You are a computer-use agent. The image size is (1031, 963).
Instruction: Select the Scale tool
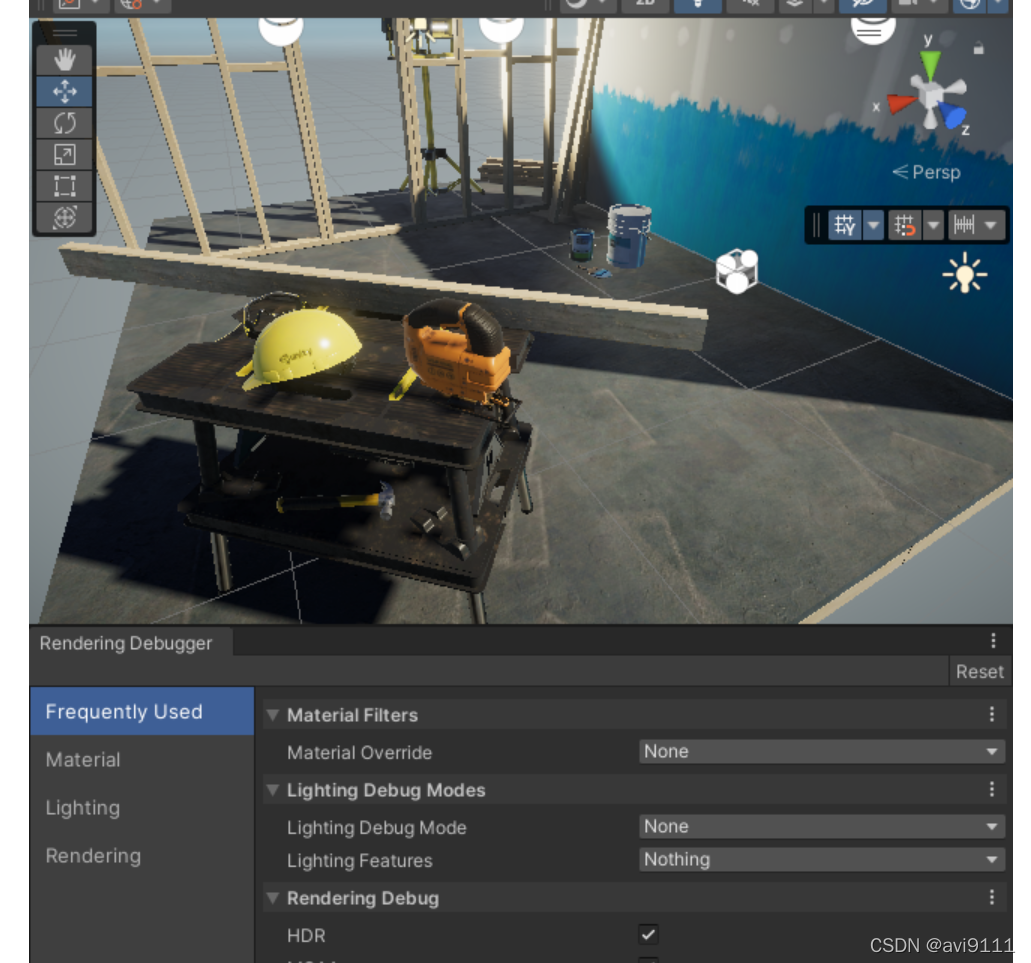tap(64, 154)
